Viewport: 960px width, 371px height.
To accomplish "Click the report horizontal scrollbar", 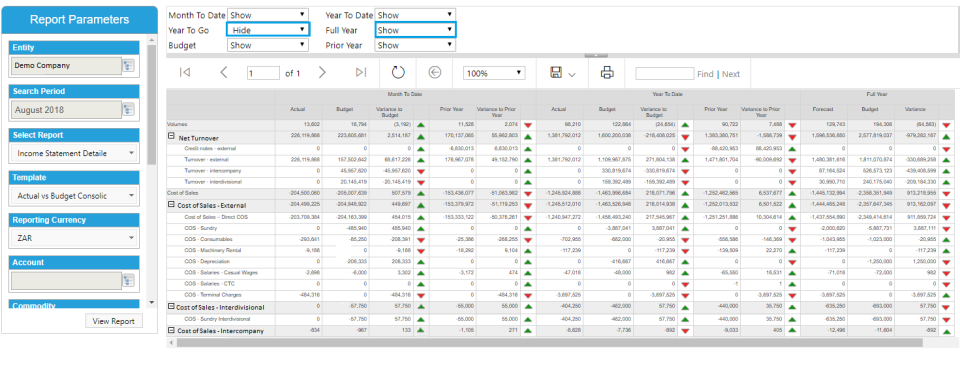I will point(549,343).
